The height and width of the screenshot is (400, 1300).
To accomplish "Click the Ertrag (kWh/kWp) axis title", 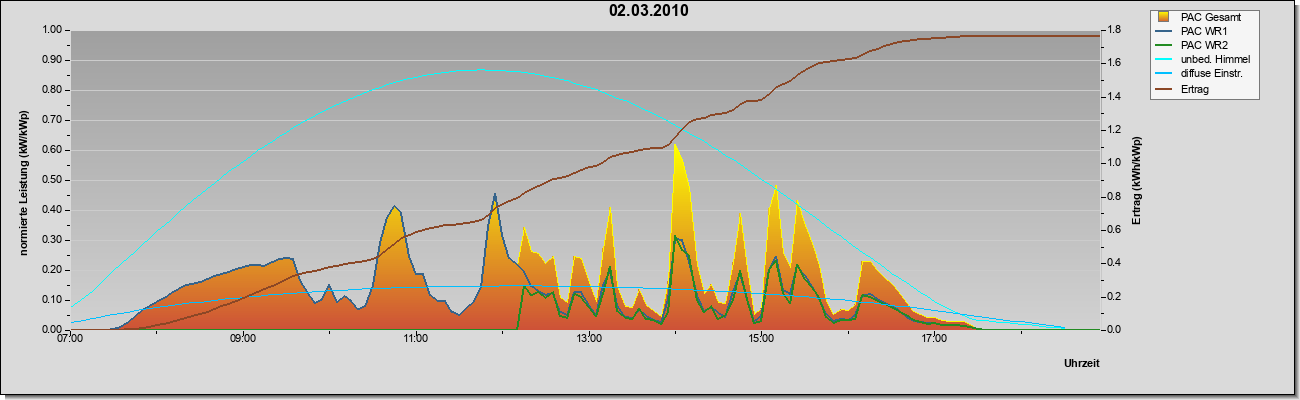I will (1137, 180).
